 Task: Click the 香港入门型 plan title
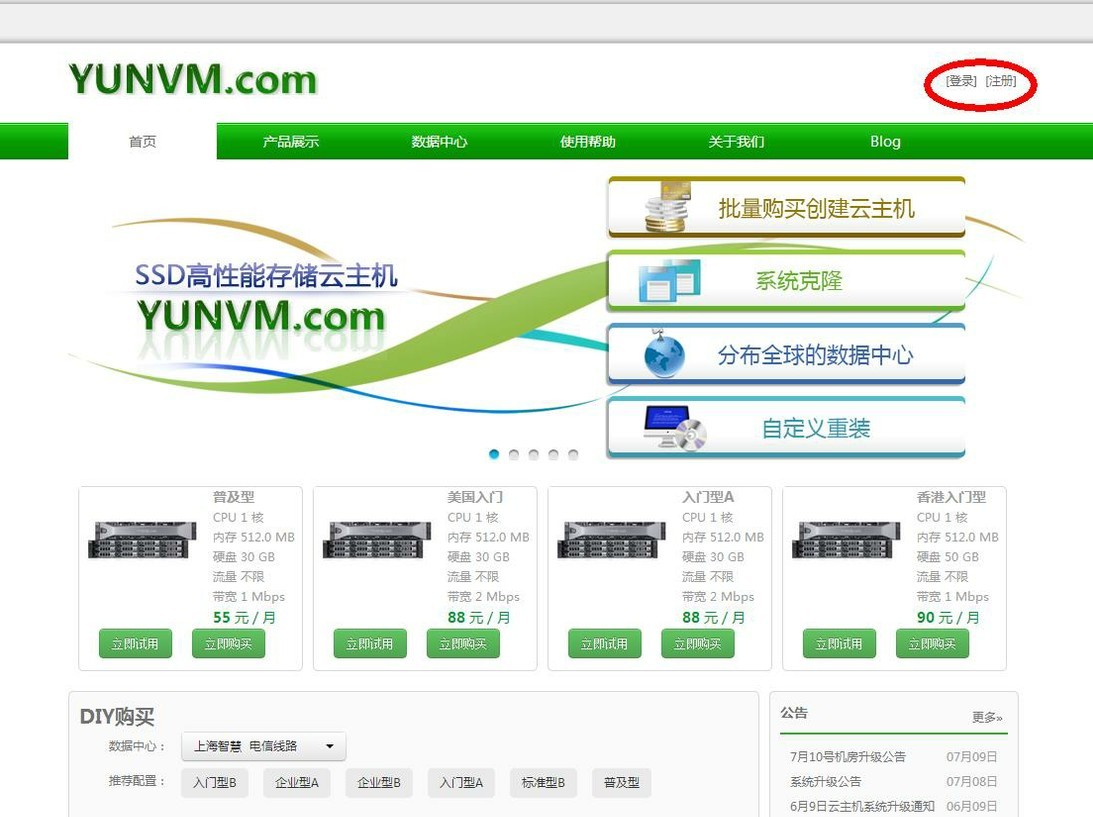(951, 497)
